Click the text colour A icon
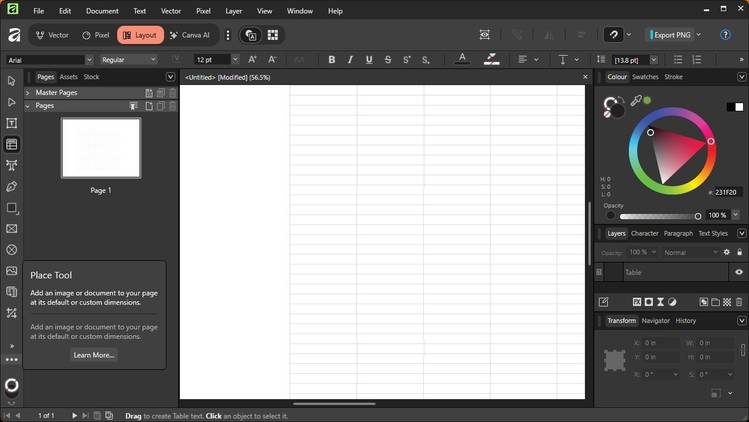This screenshot has height=422, width=749. tap(462, 59)
